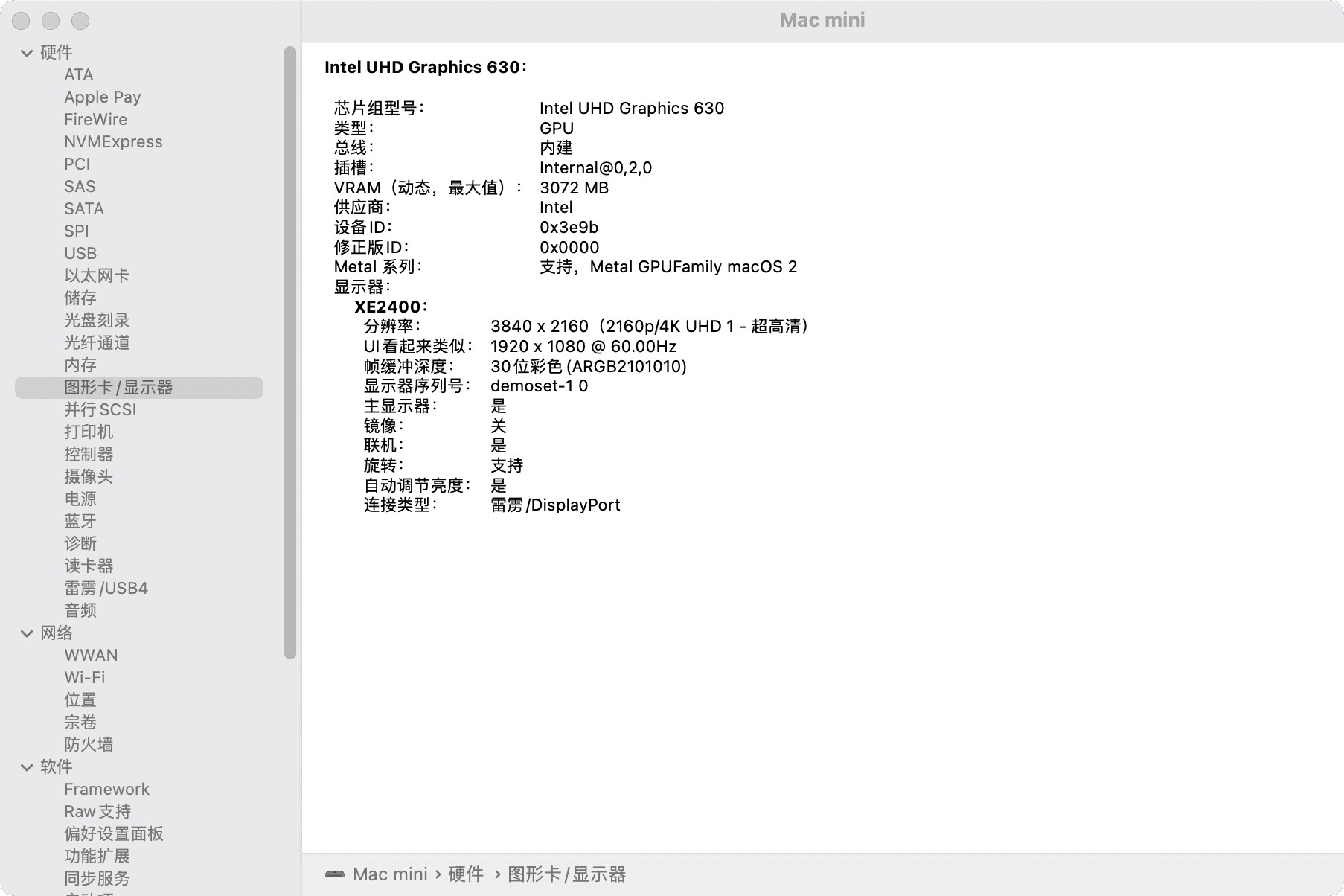Select 读卡器 in the sidebar
This screenshot has width=1344, height=896.
(89, 566)
